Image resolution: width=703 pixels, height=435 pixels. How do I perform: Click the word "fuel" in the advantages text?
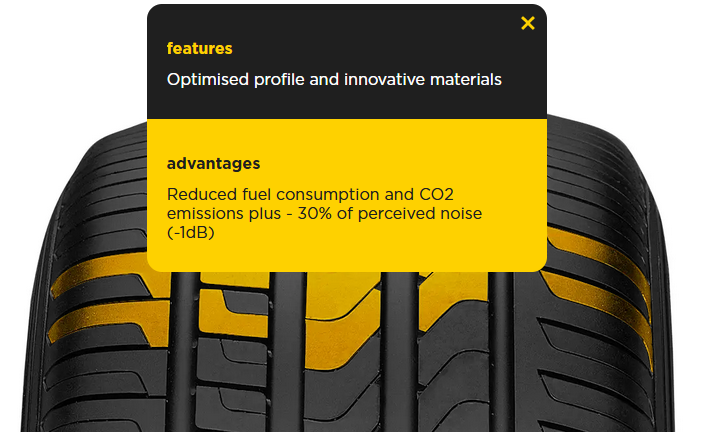click(x=247, y=194)
